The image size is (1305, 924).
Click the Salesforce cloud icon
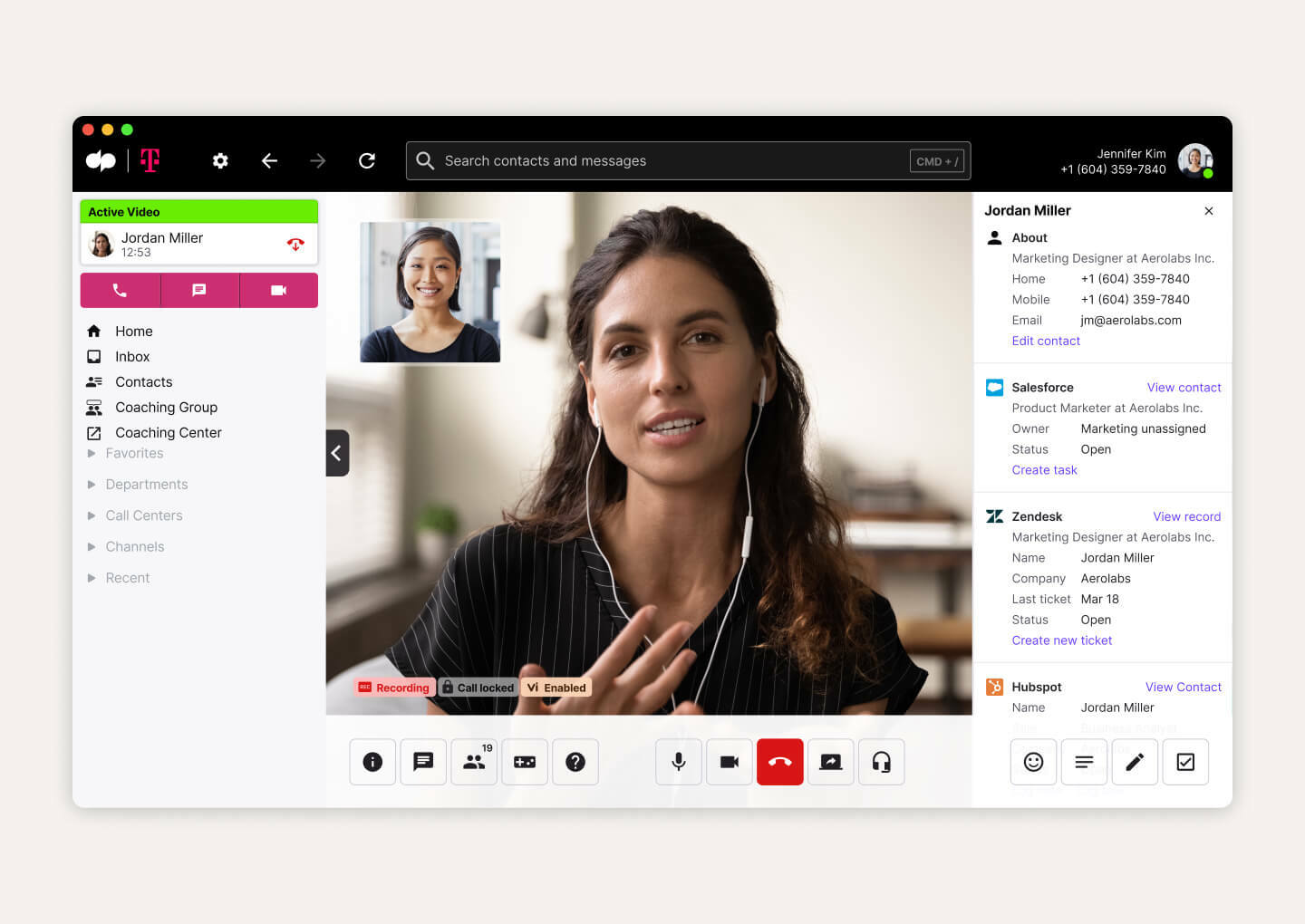pyautogui.click(x=994, y=388)
